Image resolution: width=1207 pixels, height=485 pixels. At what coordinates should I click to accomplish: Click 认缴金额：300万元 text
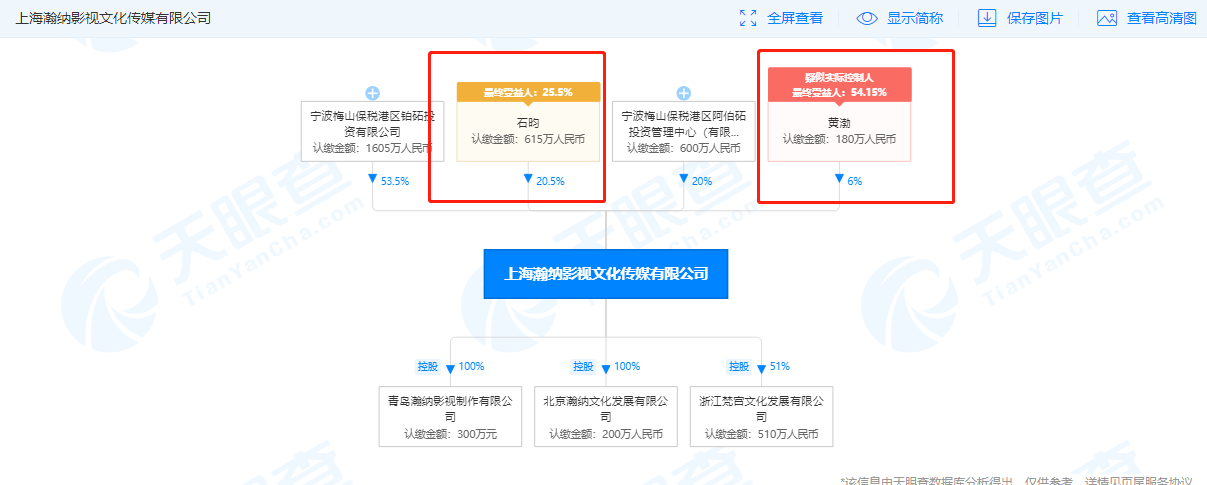coord(450,434)
